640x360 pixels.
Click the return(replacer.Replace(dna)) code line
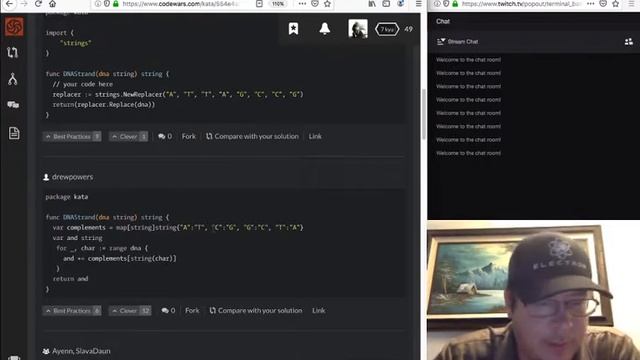[104, 104]
